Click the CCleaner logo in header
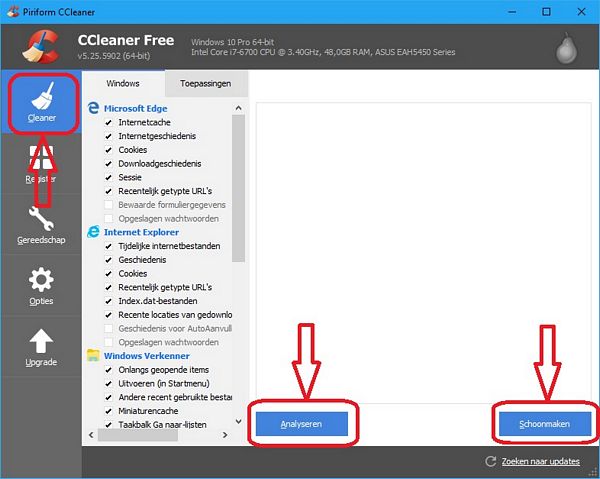This screenshot has width=600, height=479. coord(41,46)
